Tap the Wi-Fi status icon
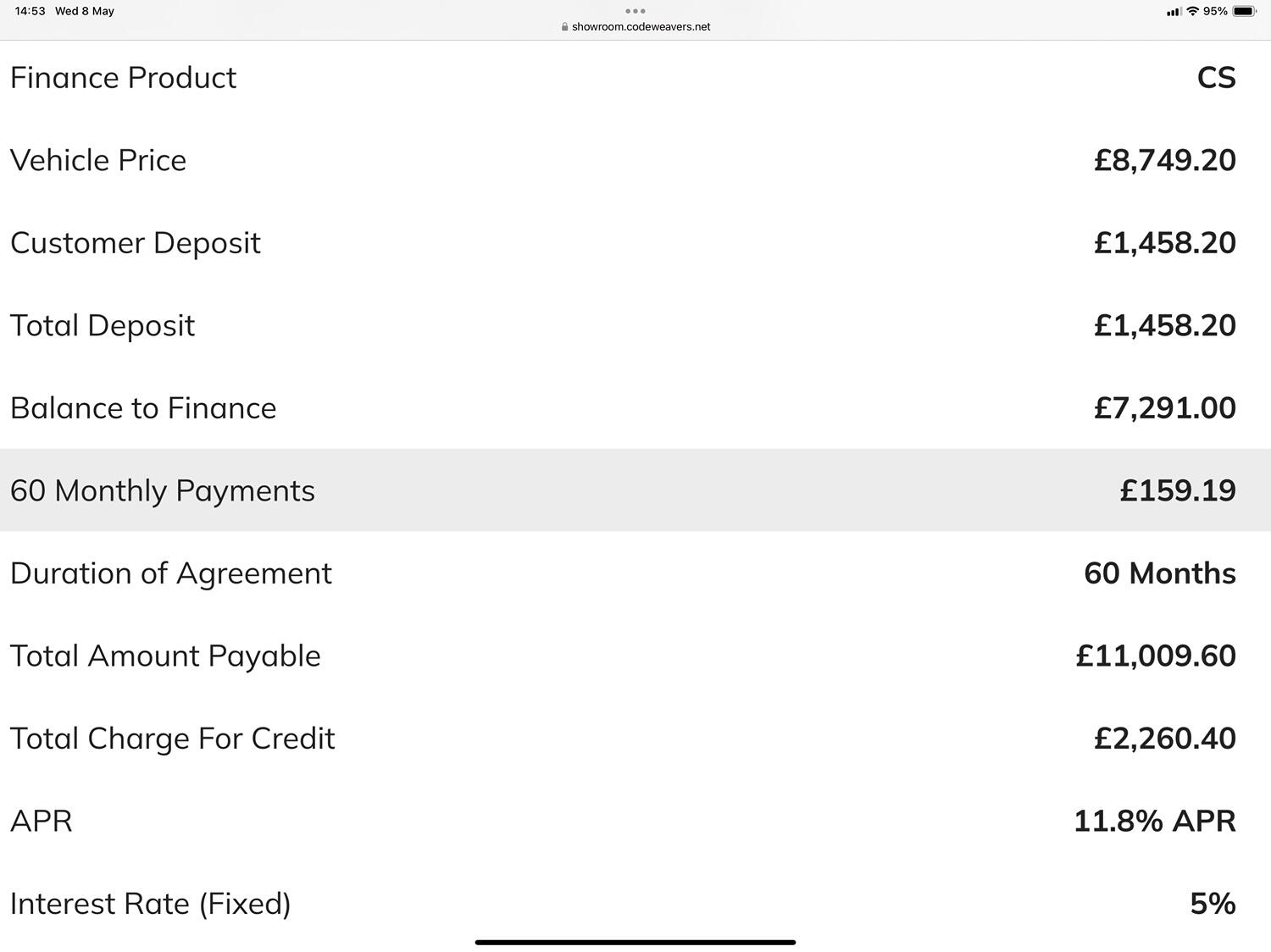Screen dimensions: 1271x952 [1193, 11]
